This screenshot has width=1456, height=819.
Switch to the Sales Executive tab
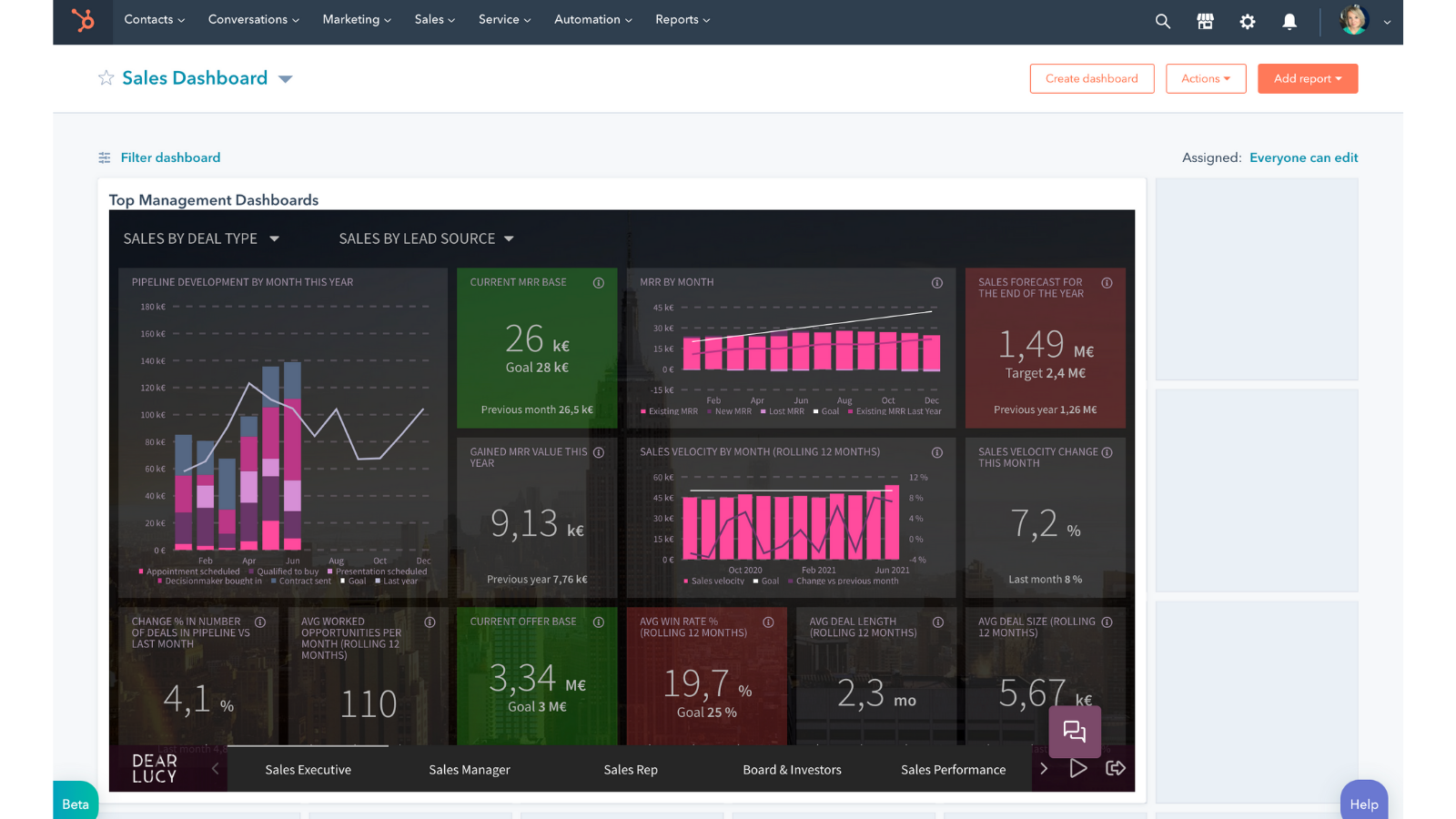(x=307, y=769)
